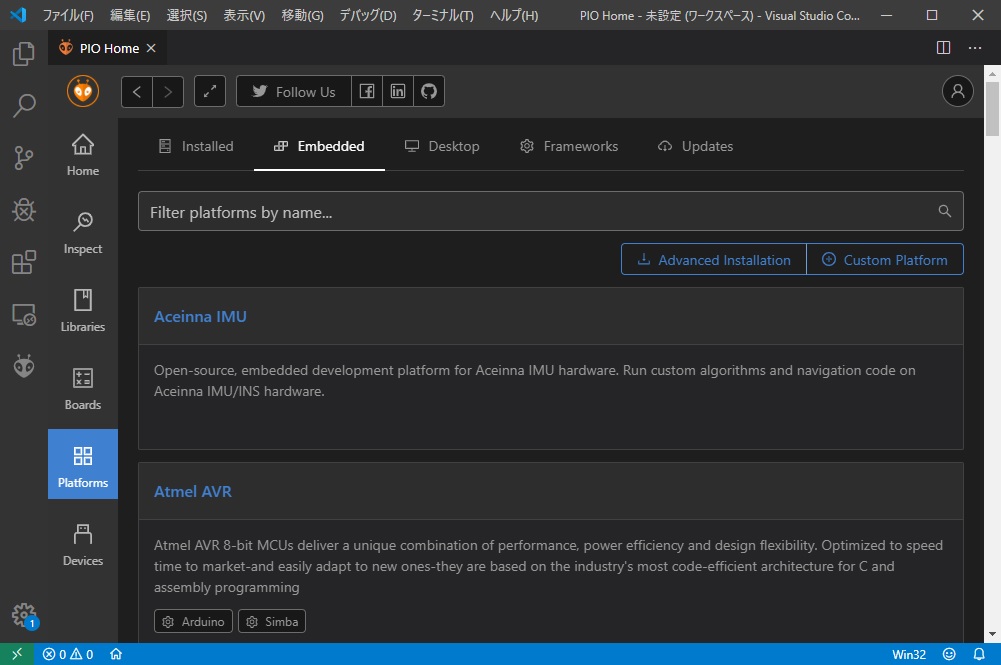Expand PIO Home to full view
The width and height of the screenshot is (1001, 665).
tap(210, 91)
